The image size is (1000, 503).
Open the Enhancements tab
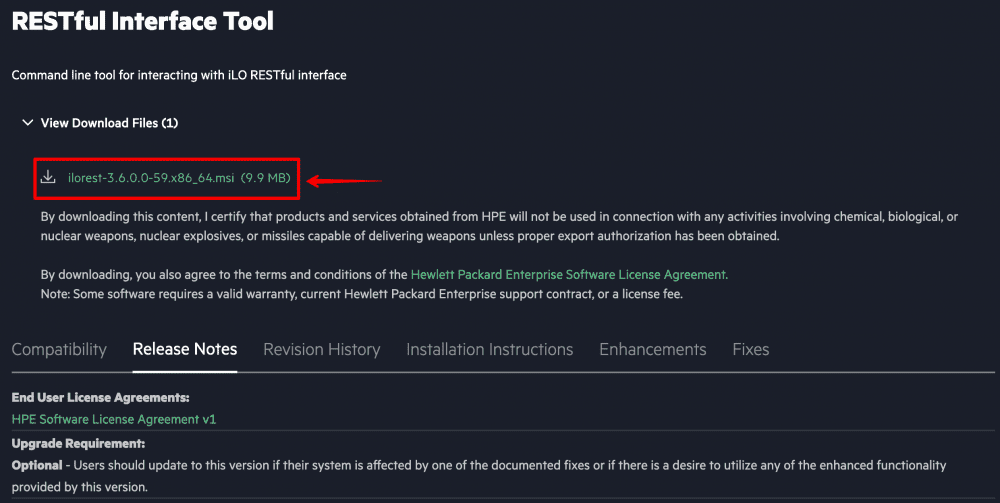pyautogui.click(x=652, y=349)
